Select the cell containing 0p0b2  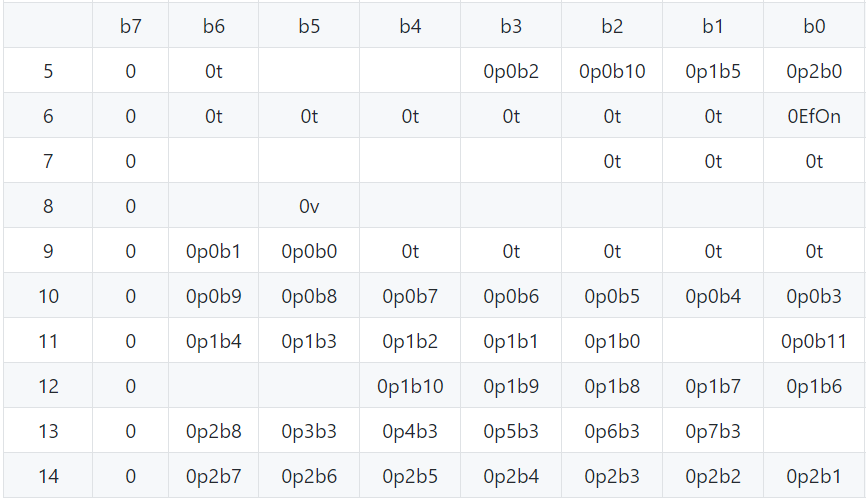pyautogui.click(x=511, y=72)
